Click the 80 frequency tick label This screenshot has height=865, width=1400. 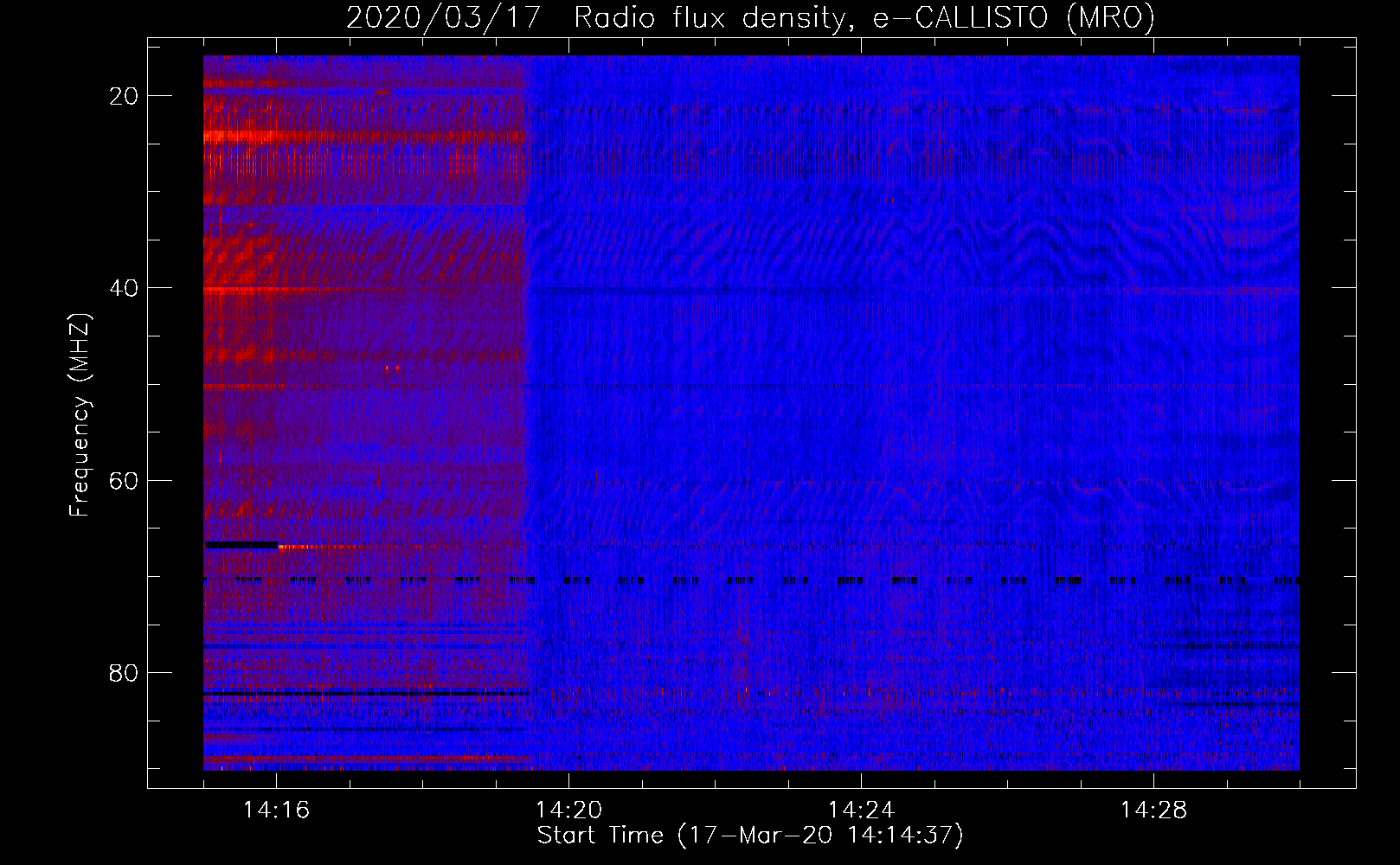[125, 672]
